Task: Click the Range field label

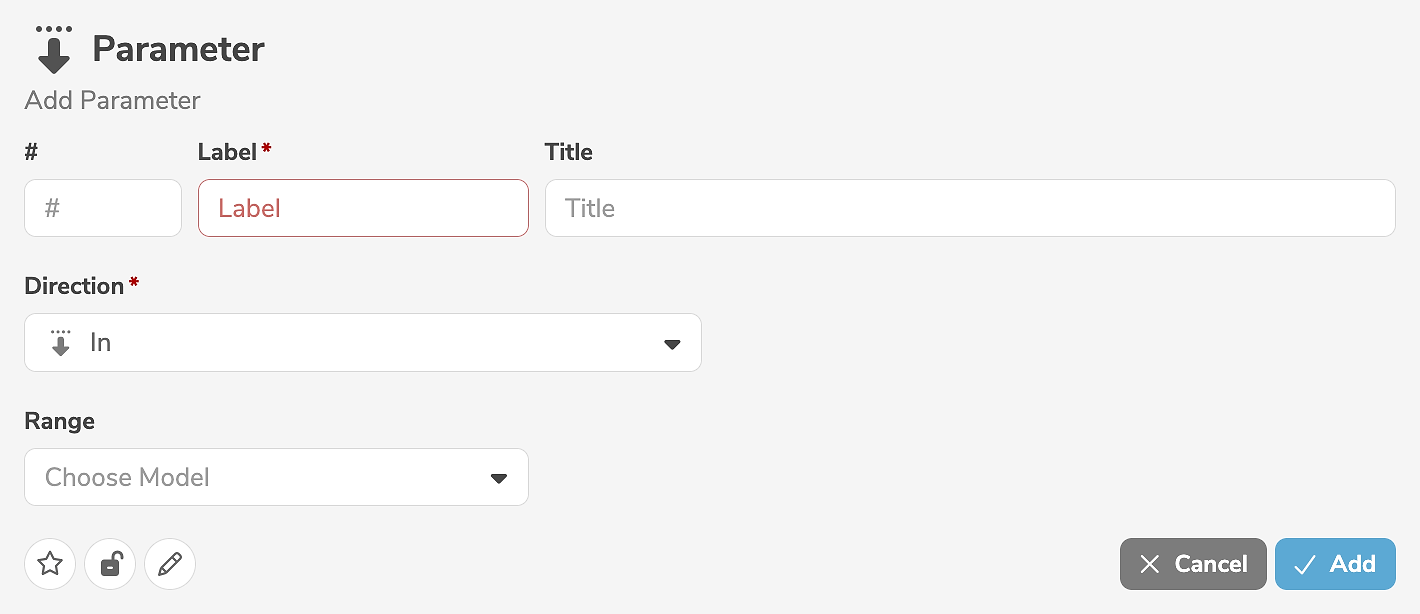Action: click(59, 421)
